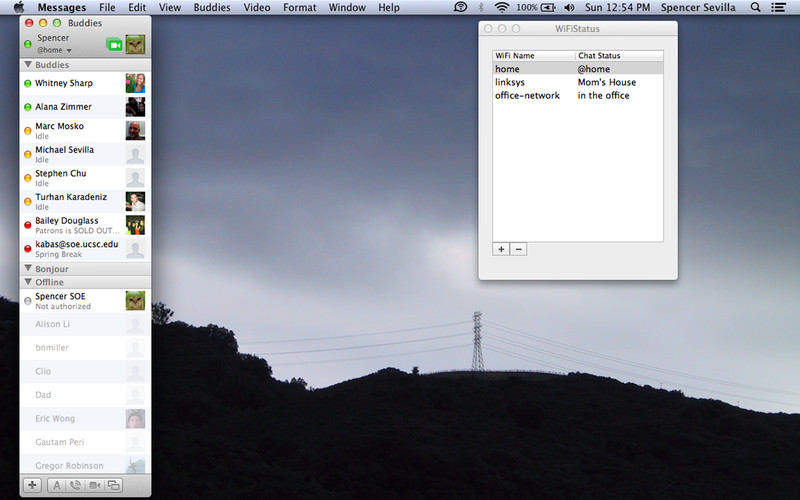The height and width of the screenshot is (500, 800).
Task: Select the linksys WiFi row
Action: pos(578,82)
